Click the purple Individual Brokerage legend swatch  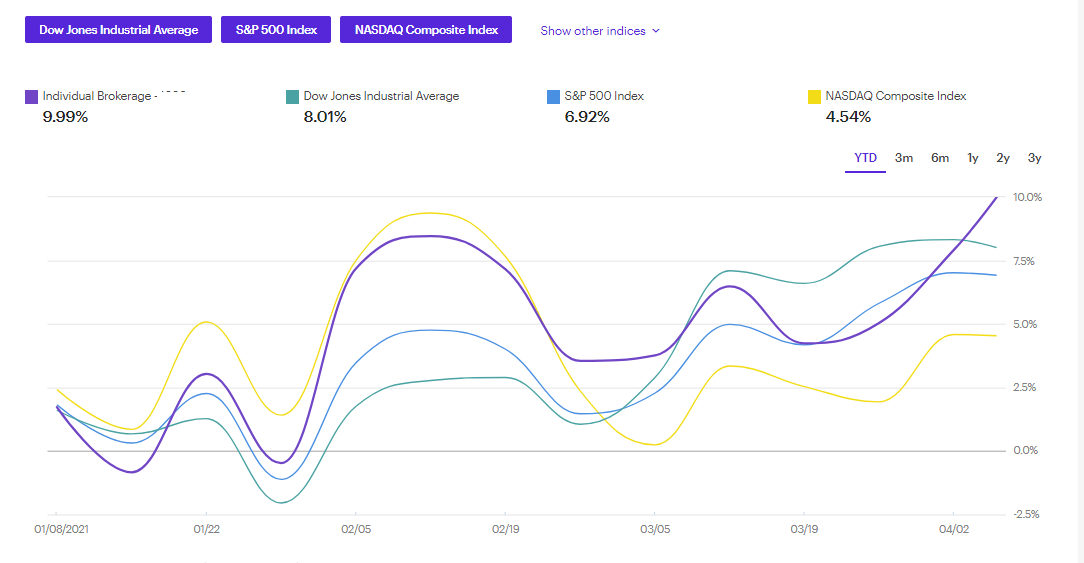[x=31, y=97]
